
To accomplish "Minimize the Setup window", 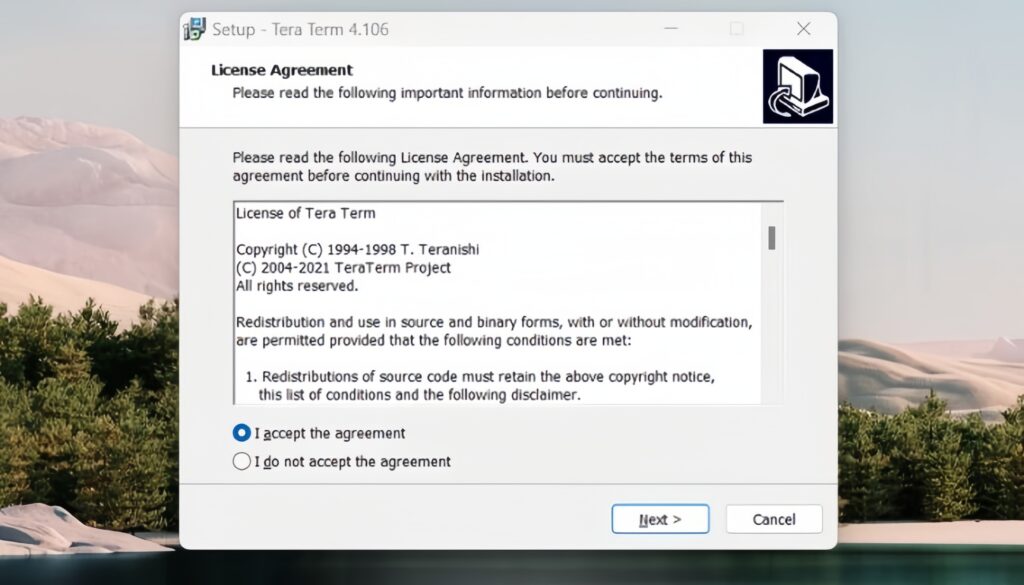I will [671, 29].
